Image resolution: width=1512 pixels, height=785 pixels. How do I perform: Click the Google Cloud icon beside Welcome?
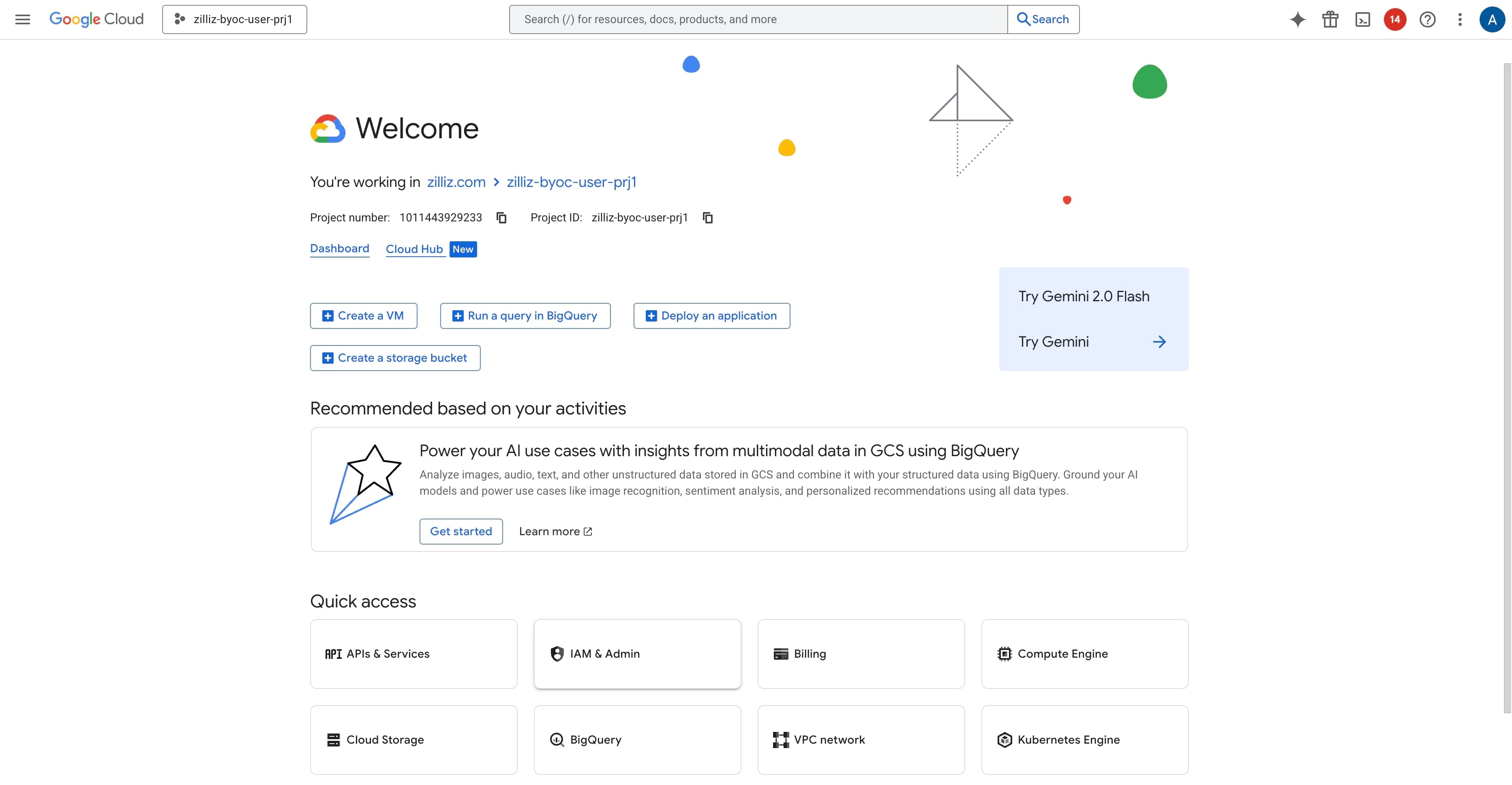tap(328, 129)
